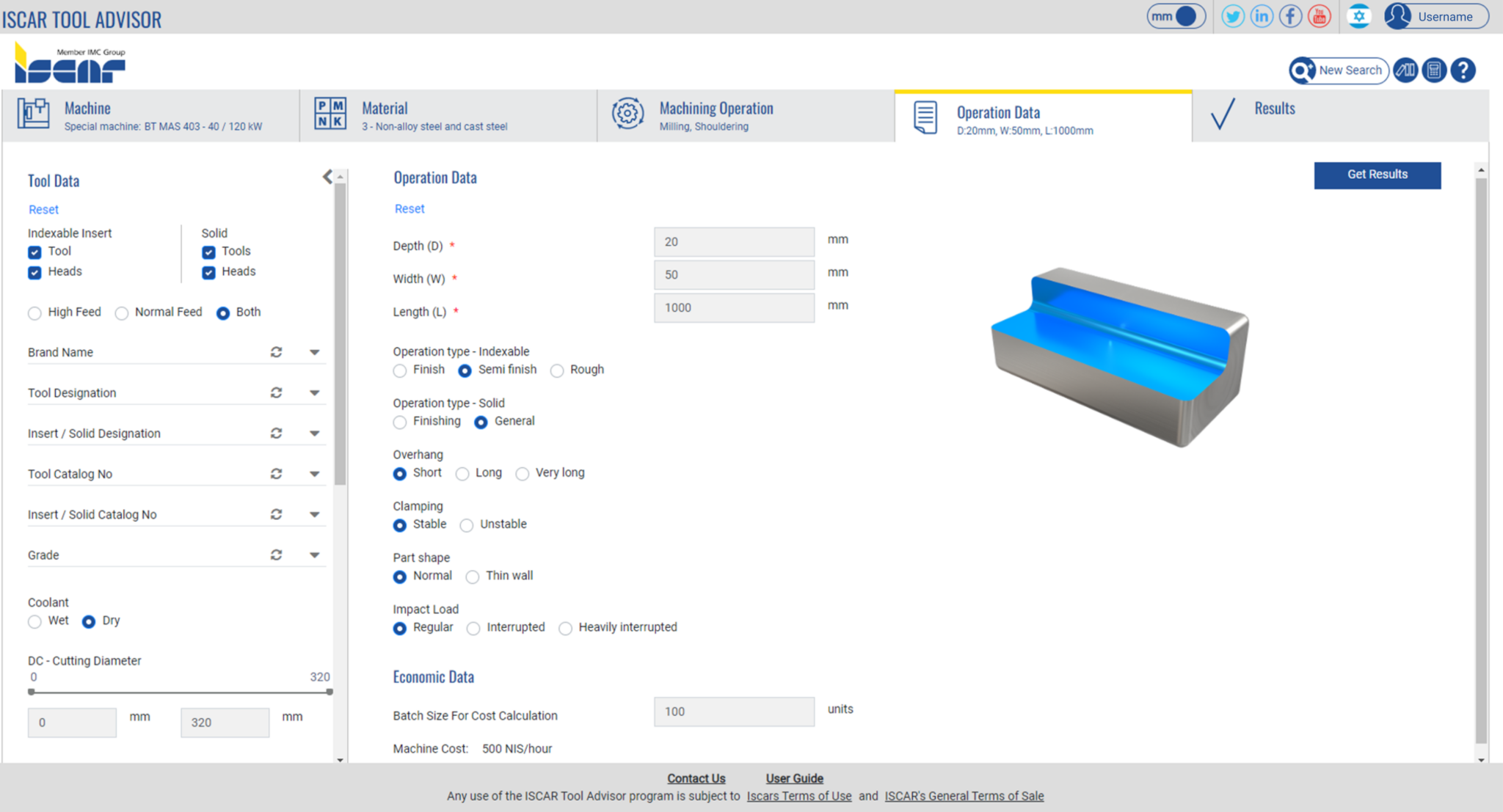This screenshot has height=812, width=1503.
Task: Open the Machine tab
Action: [147, 115]
